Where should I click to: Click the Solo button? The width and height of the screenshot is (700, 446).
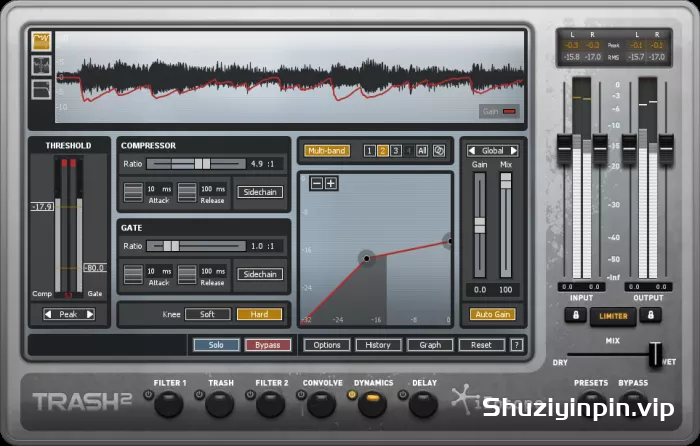(x=216, y=345)
